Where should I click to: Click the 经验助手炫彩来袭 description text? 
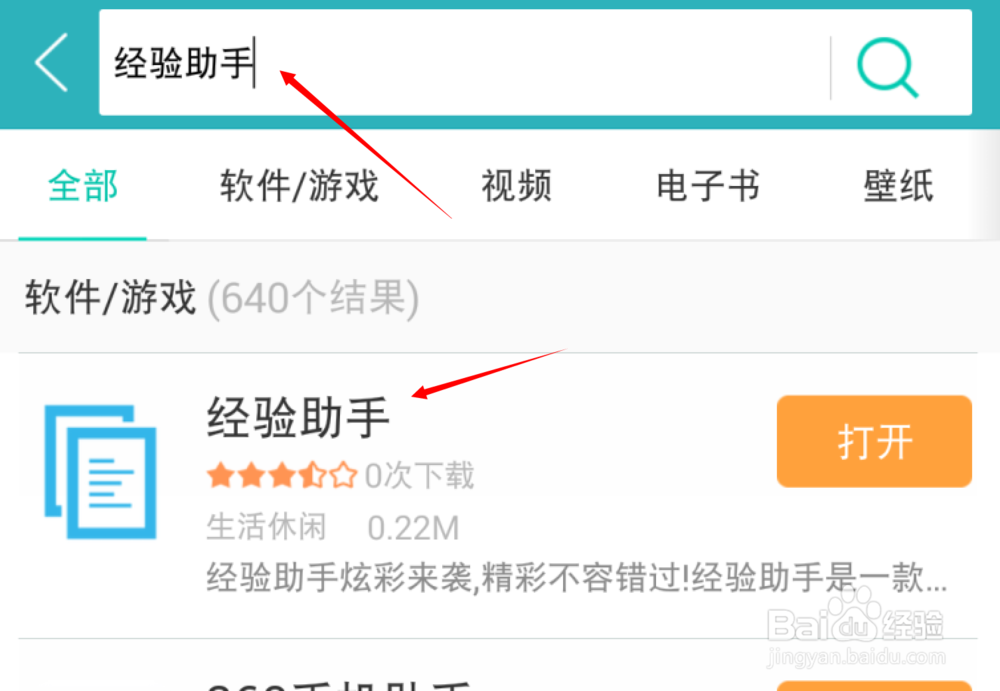pos(577,577)
